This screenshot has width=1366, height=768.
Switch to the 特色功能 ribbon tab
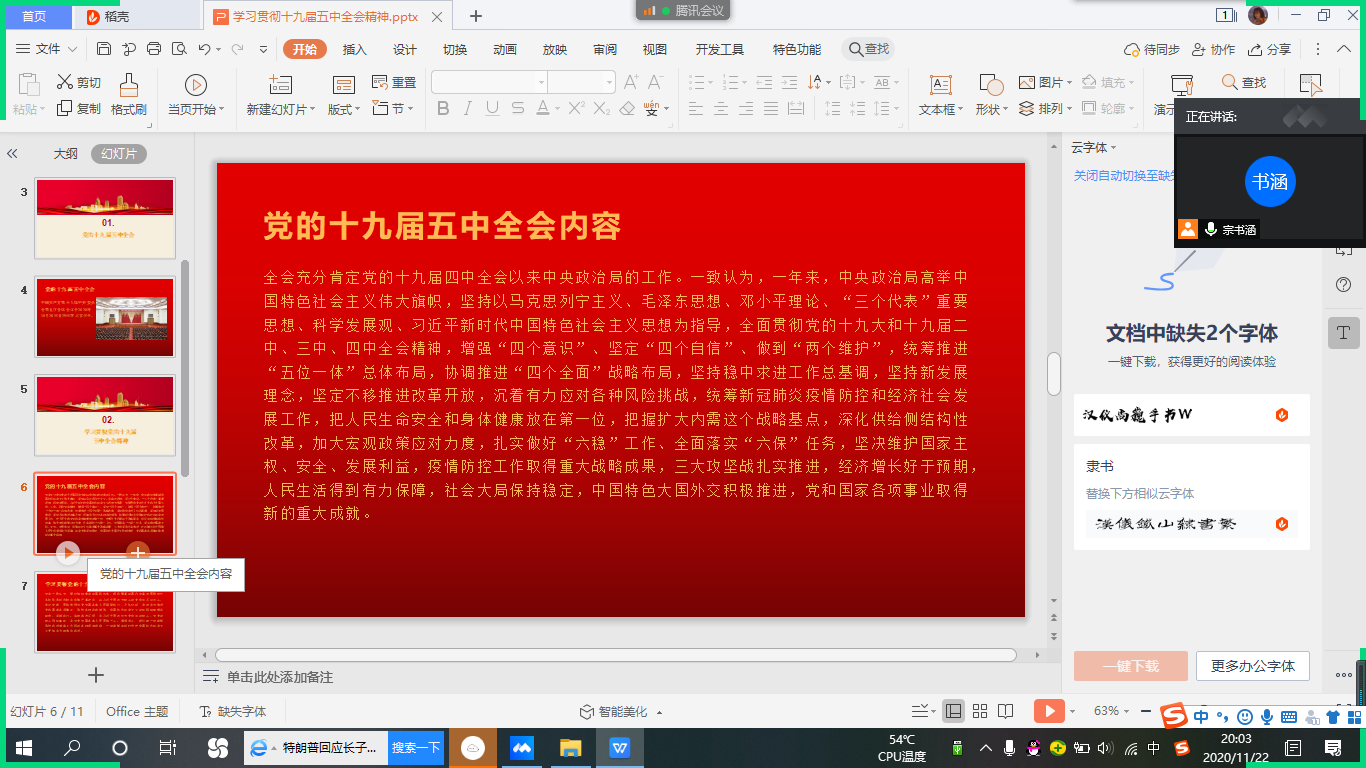(797, 49)
